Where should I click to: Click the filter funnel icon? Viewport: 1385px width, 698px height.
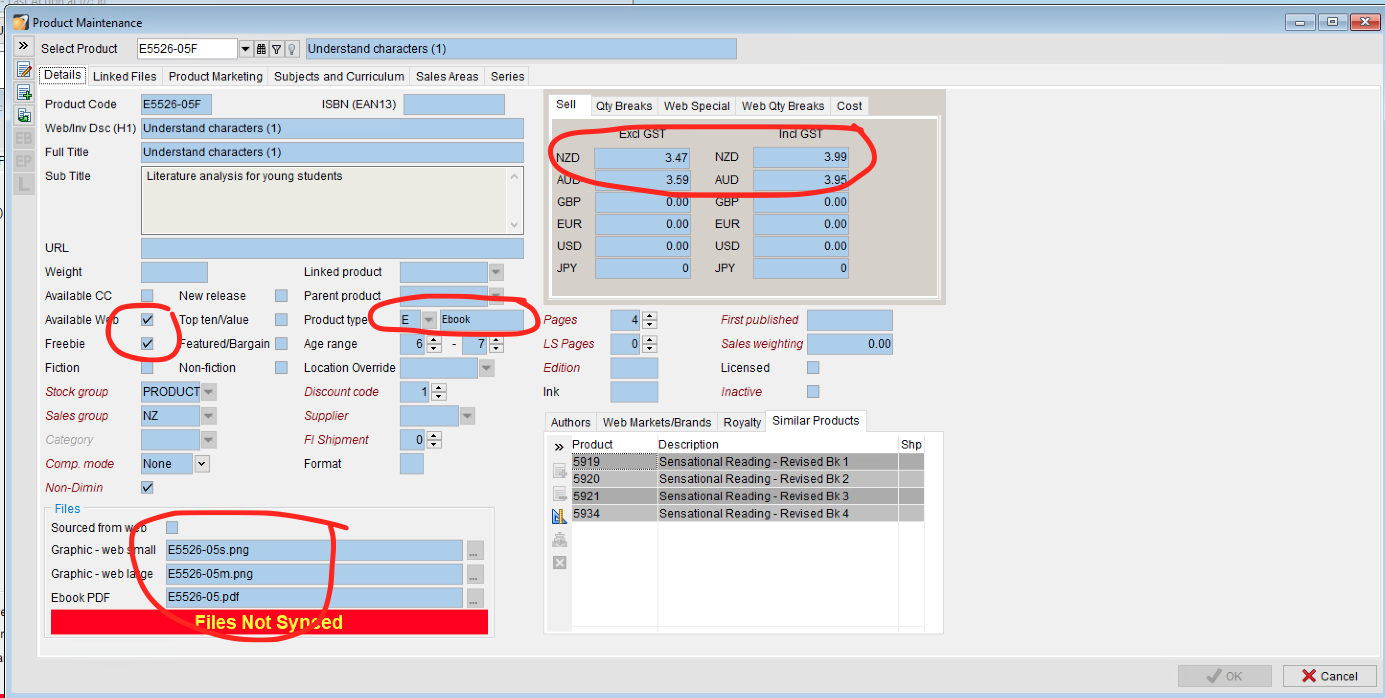[277, 49]
